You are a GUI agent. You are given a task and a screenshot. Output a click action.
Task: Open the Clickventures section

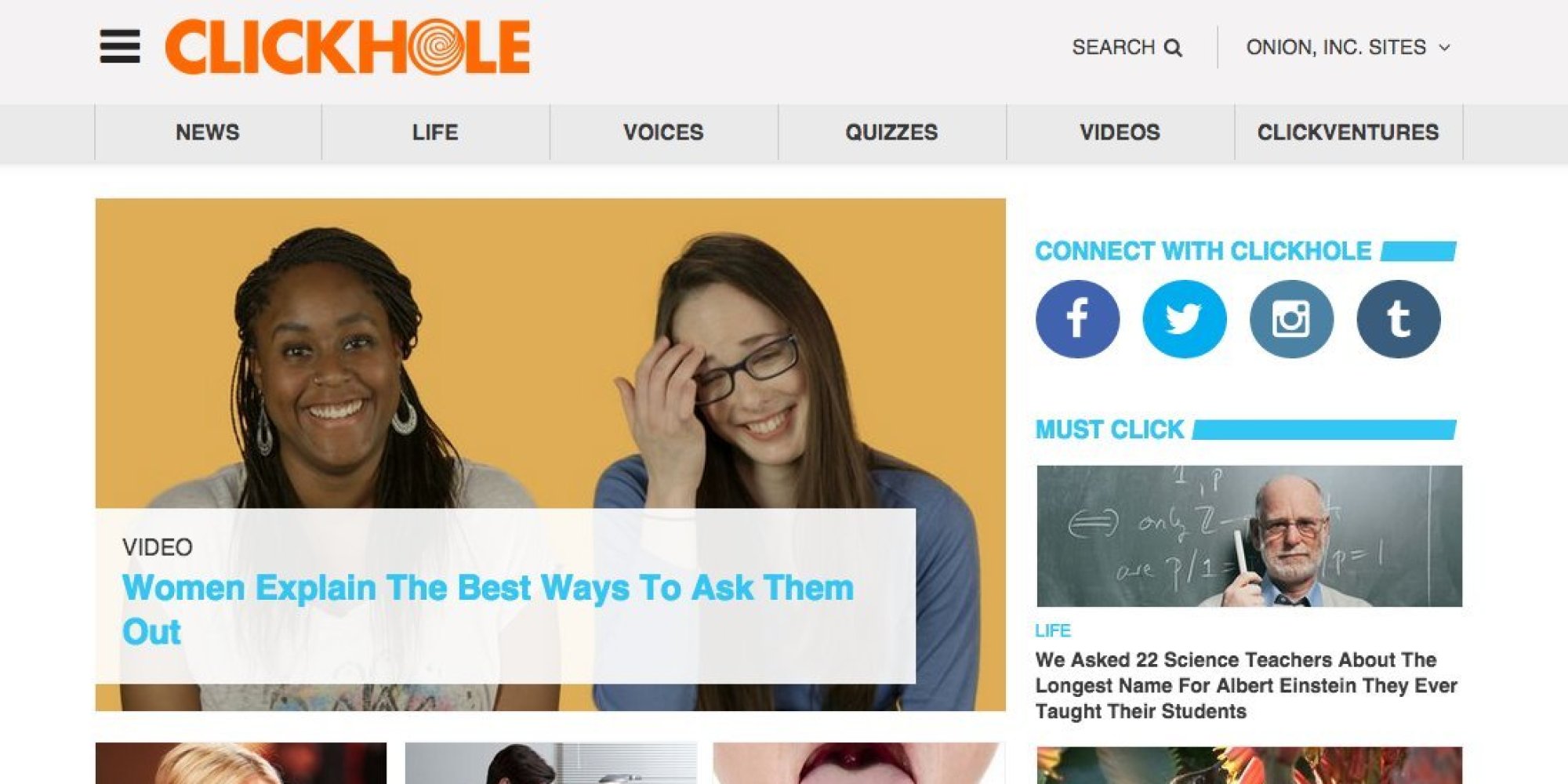1348,132
